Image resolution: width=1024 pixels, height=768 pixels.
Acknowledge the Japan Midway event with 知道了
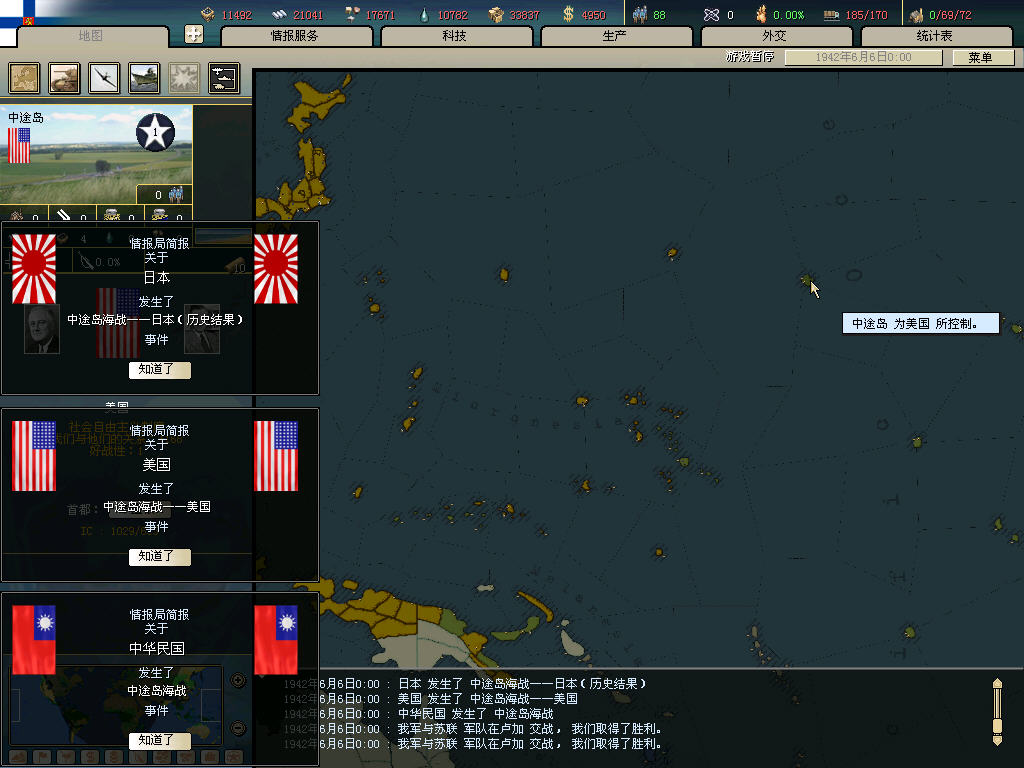click(160, 370)
